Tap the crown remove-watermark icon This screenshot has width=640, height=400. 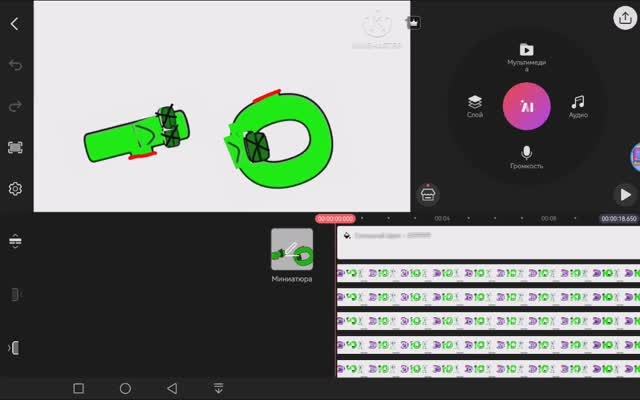point(414,22)
